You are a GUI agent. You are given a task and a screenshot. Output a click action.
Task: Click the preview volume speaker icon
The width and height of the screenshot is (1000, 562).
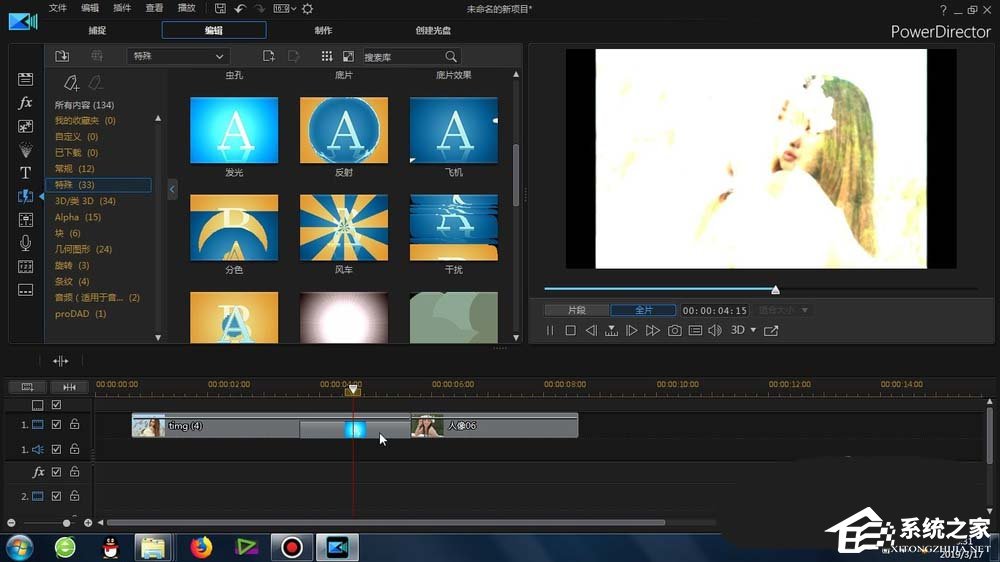click(x=715, y=330)
